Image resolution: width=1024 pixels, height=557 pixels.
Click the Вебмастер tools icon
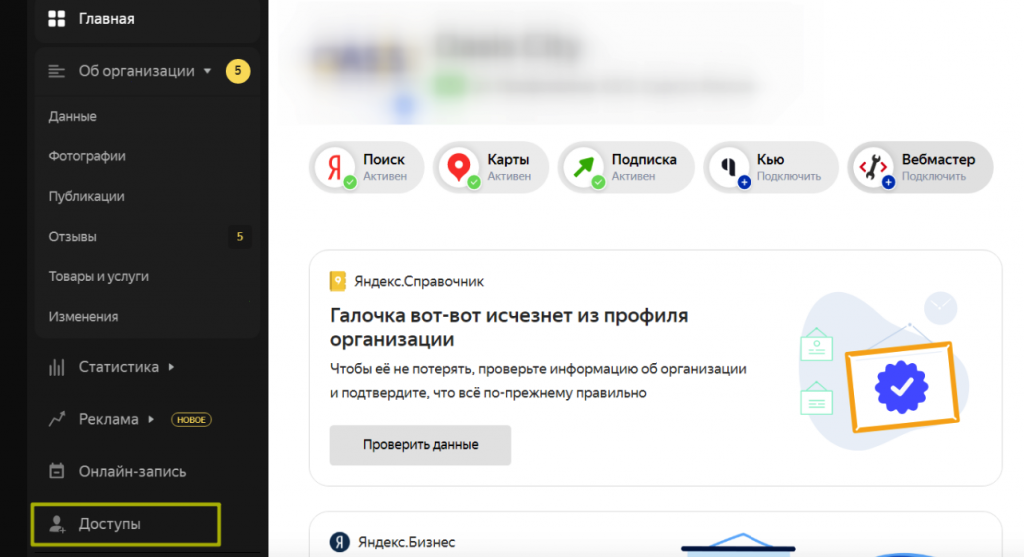874,168
